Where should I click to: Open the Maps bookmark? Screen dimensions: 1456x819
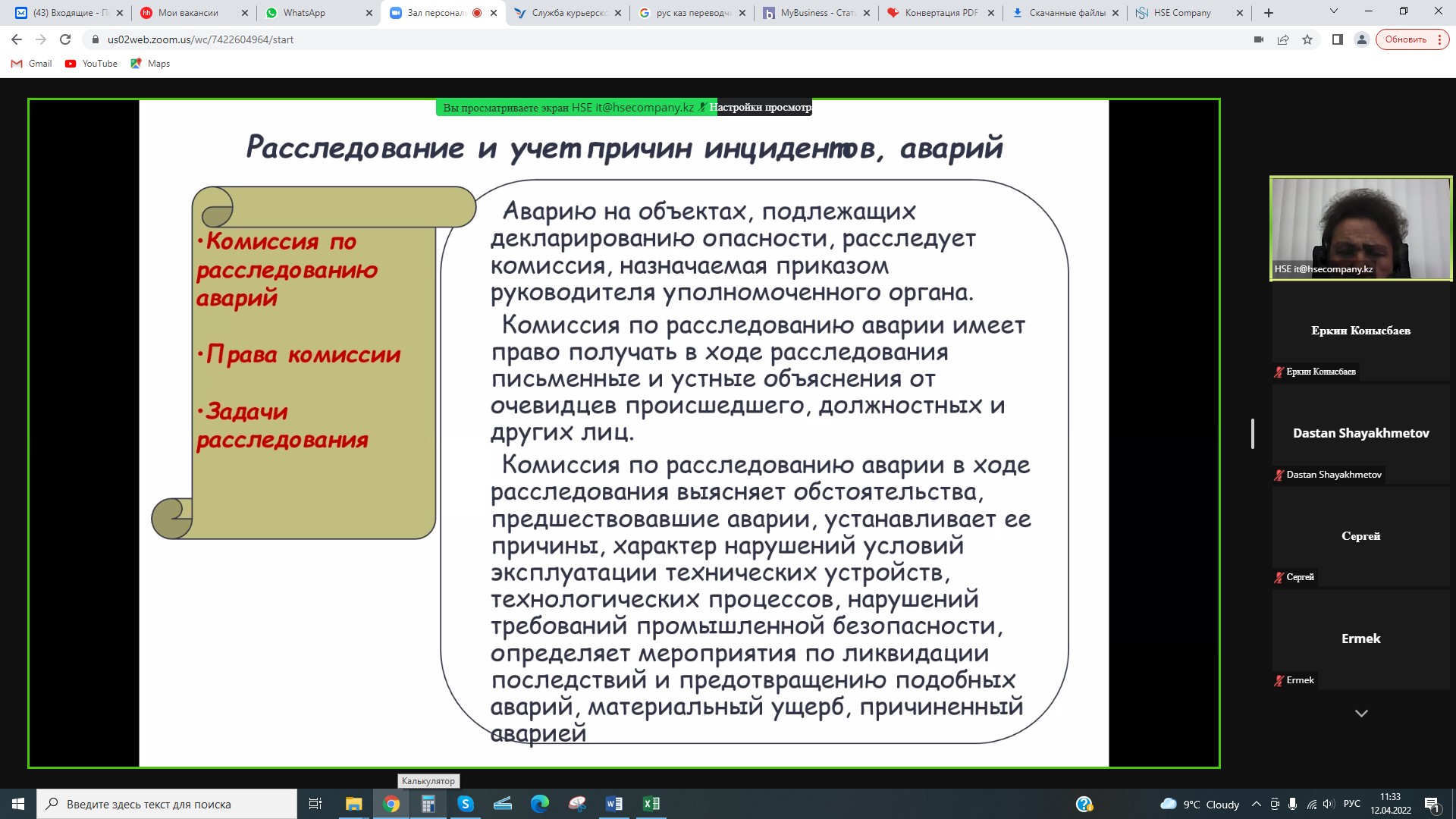coord(150,64)
